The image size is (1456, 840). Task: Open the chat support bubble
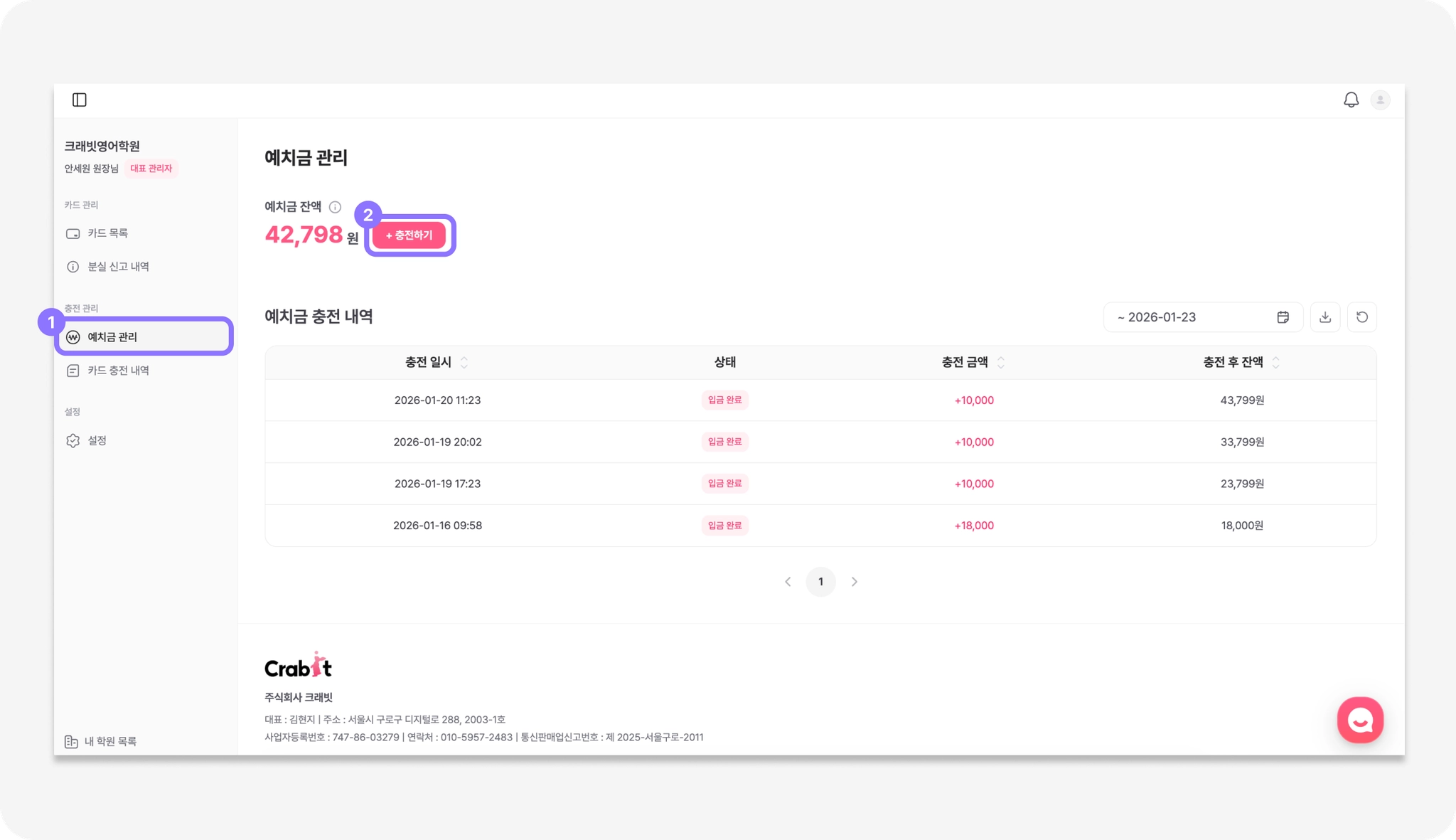(x=1360, y=720)
